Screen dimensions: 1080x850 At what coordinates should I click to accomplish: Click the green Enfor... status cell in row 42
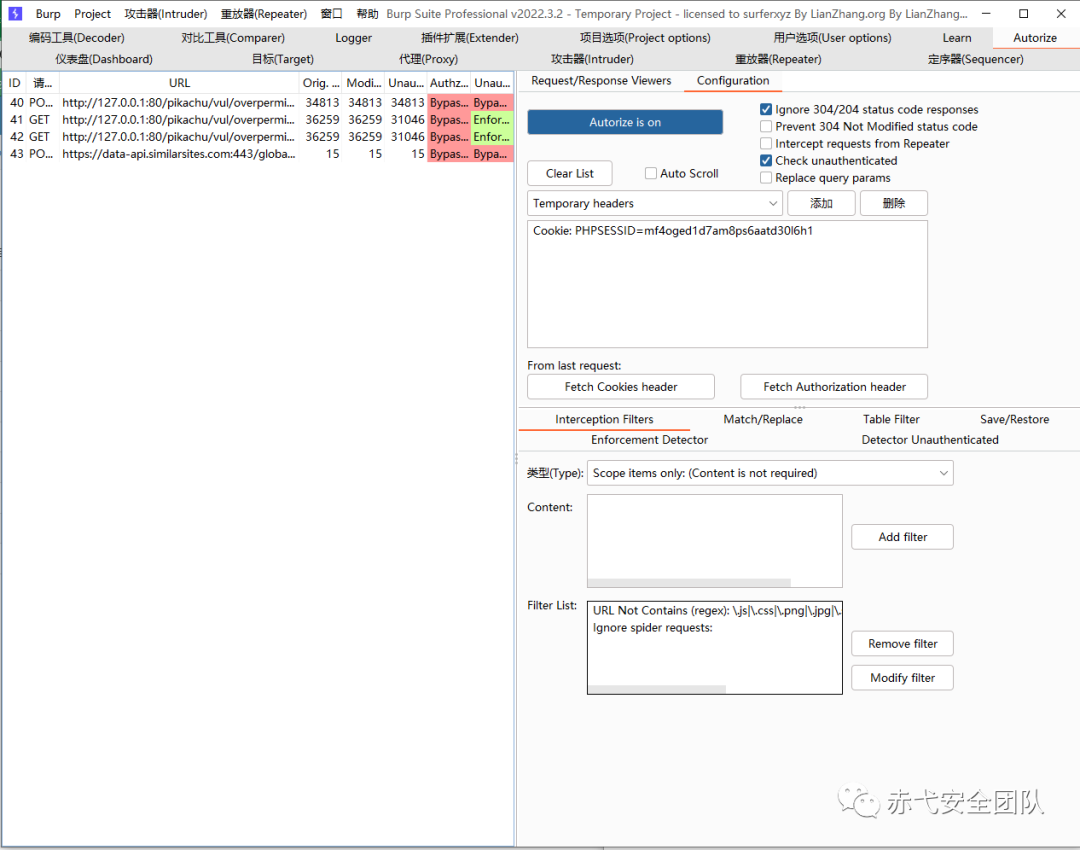pos(492,137)
